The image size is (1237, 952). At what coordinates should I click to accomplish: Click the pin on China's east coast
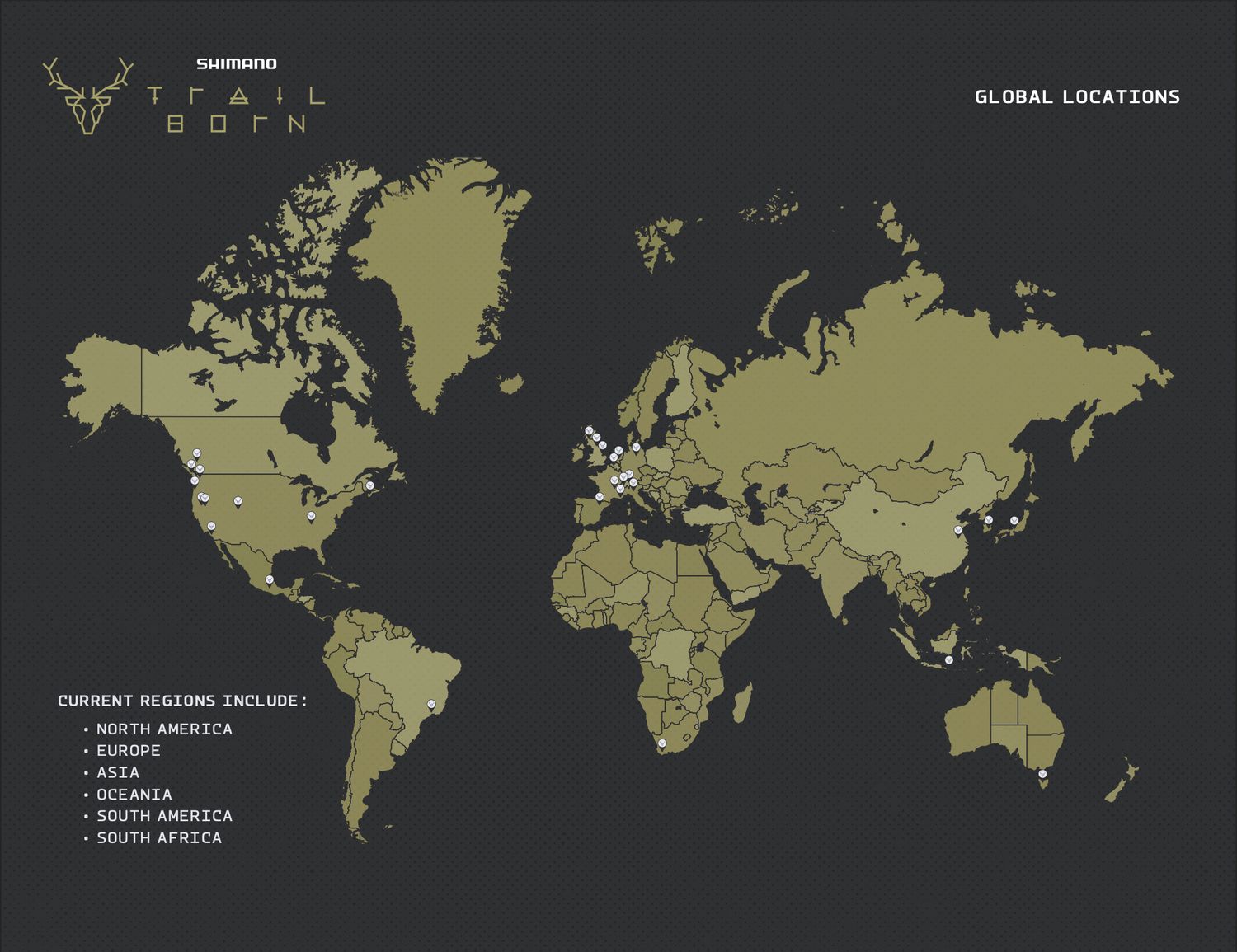958,530
